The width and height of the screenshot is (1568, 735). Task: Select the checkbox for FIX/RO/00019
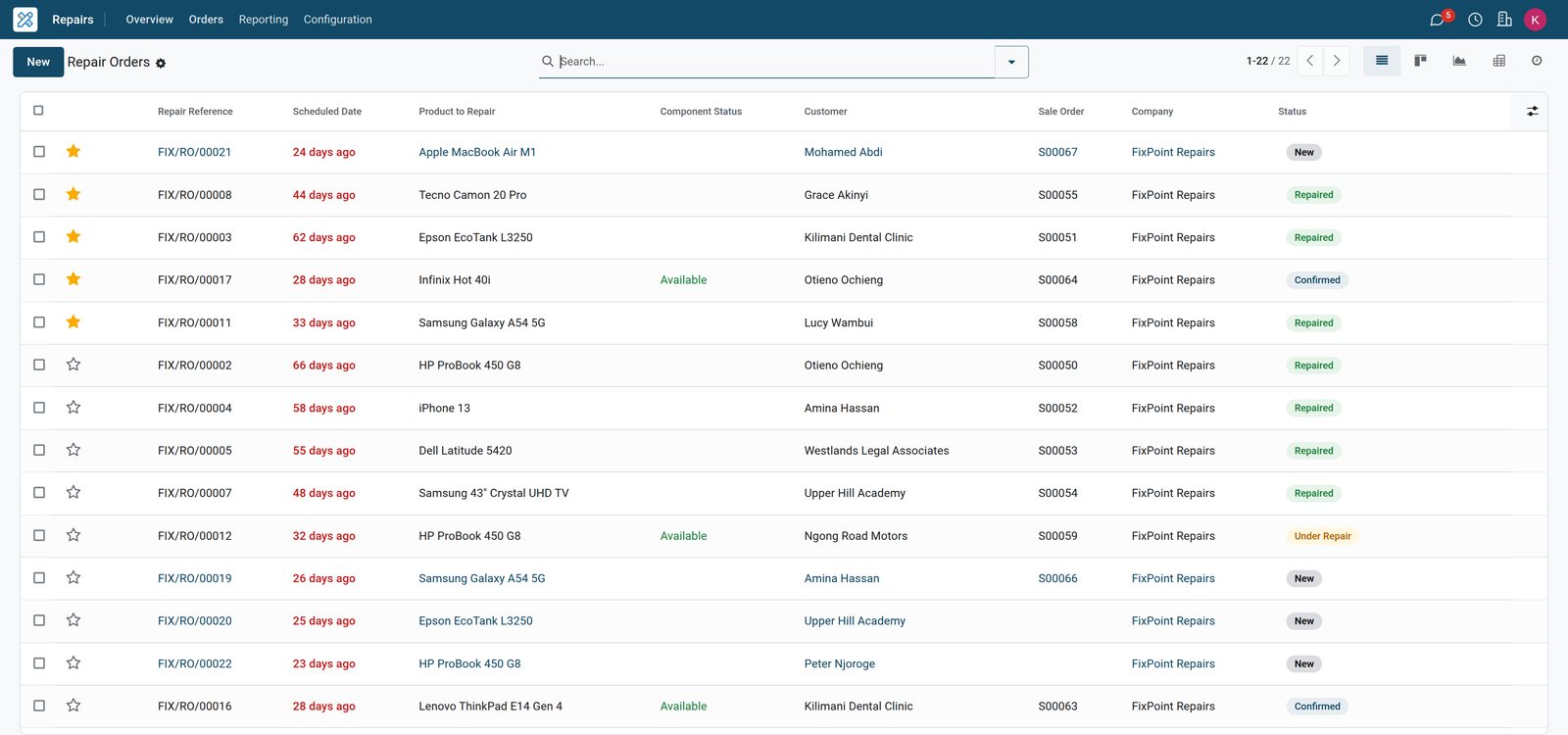(x=39, y=577)
